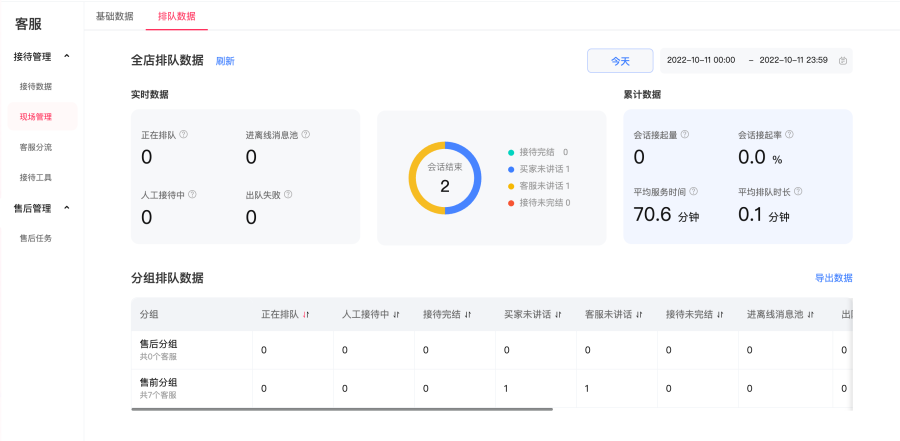This screenshot has width=900, height=441.
Task: Click the 共7个客服 text
Action: pos(158,395)
